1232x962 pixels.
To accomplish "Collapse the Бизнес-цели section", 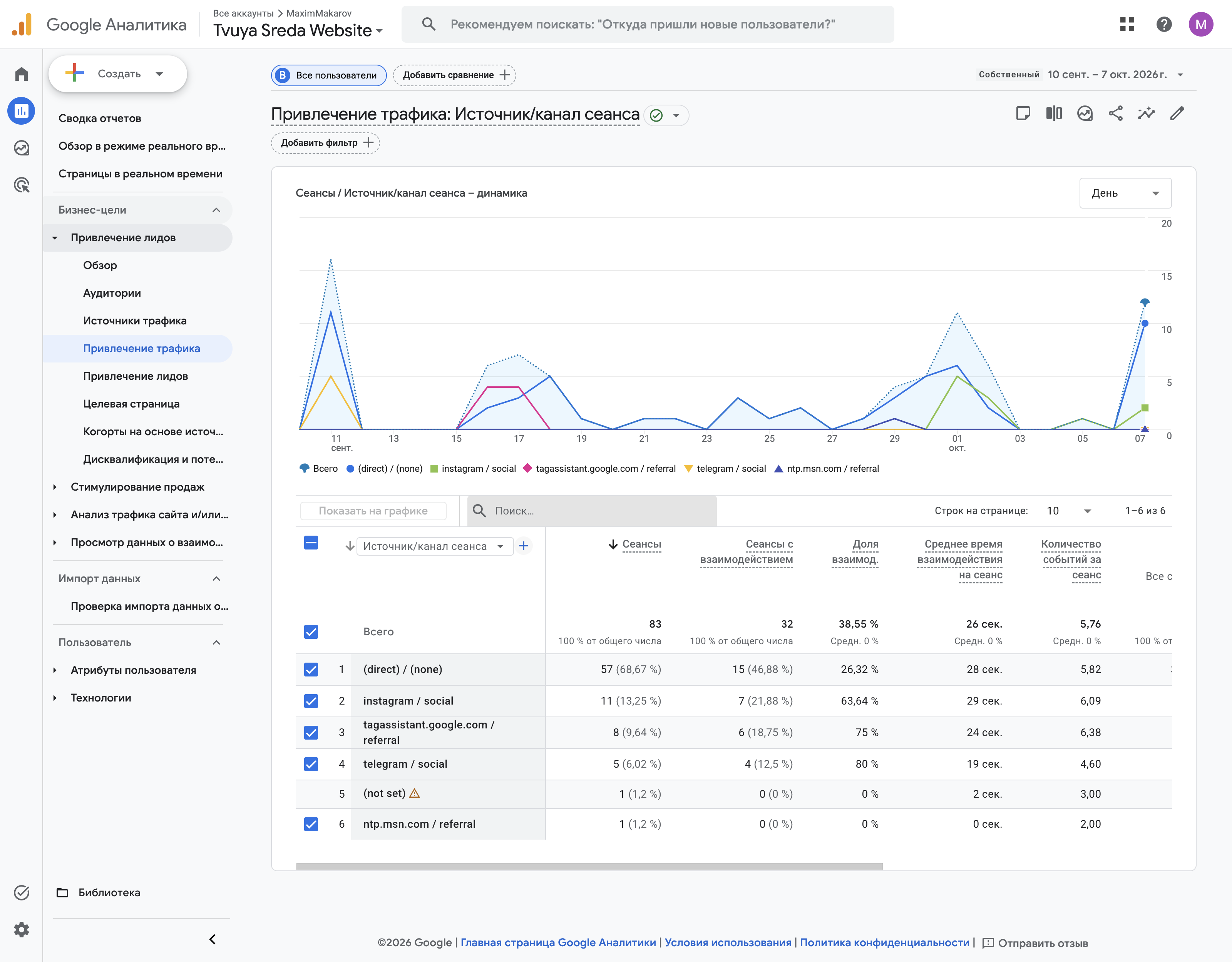I will (x=138, y=210).
